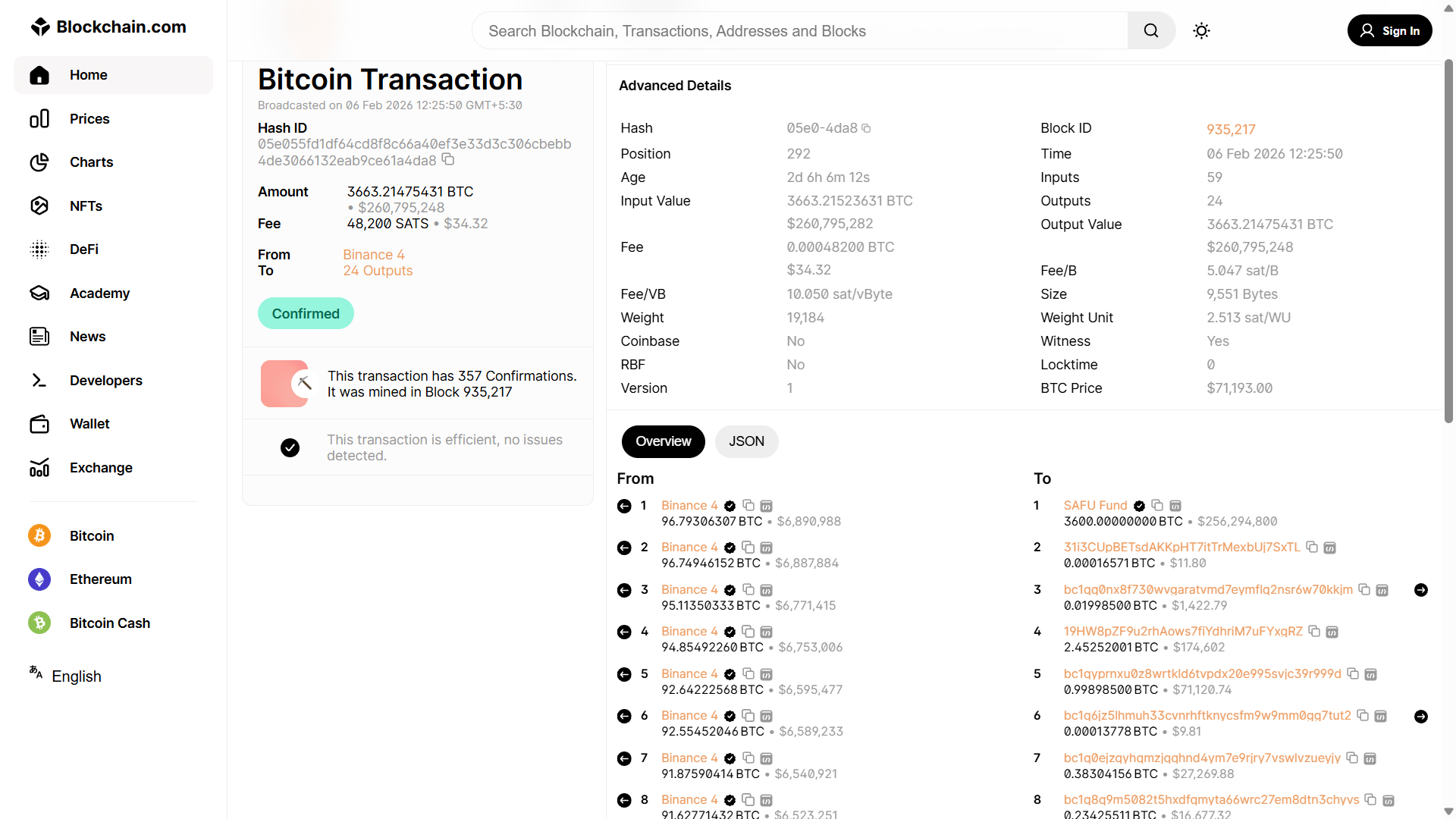
Task: Click forward arrow on output 3
Action: tap(1421, 590)
